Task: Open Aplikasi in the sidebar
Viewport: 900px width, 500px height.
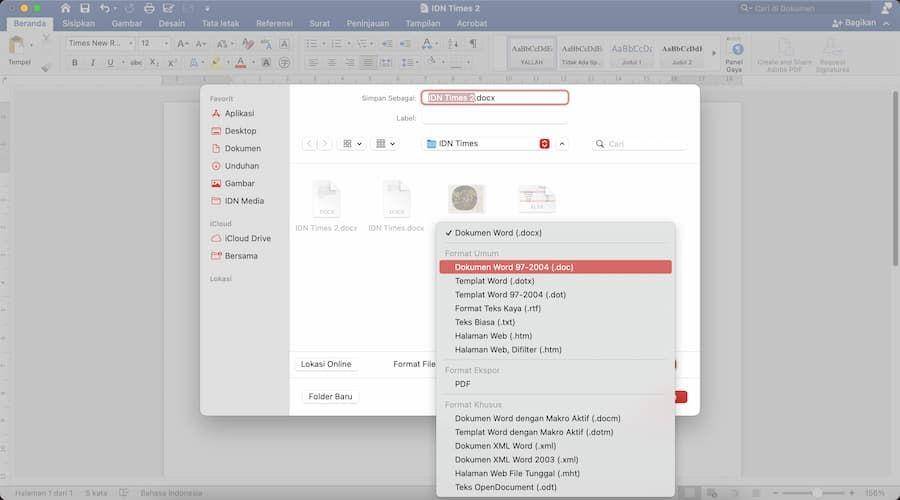Action: (233, 114)
